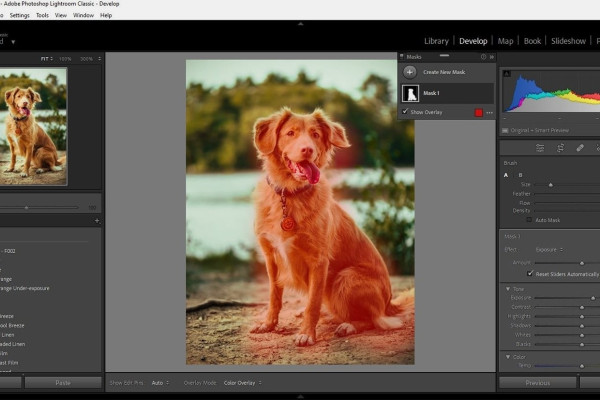
Task: Set Navigator zoom to 100%
Action: pyautogui.click(x=65, y=59)
